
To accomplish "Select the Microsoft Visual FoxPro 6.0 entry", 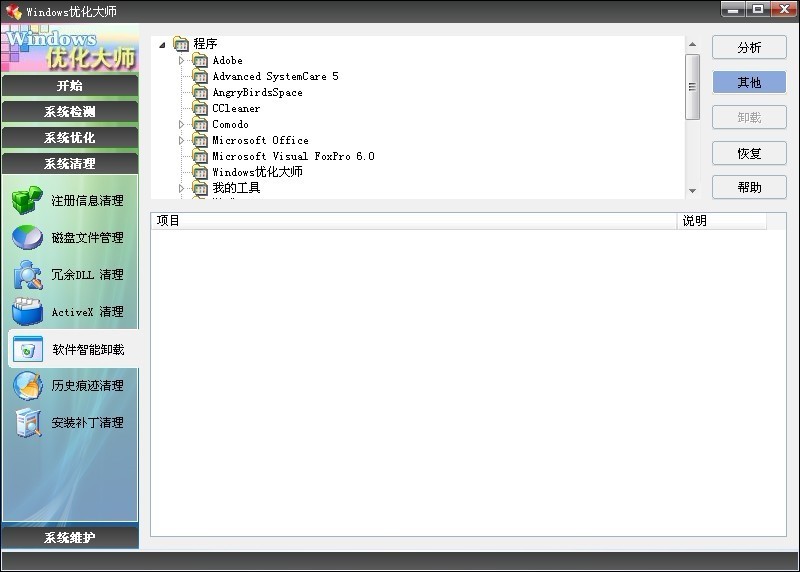I will (x=293, y=156).
